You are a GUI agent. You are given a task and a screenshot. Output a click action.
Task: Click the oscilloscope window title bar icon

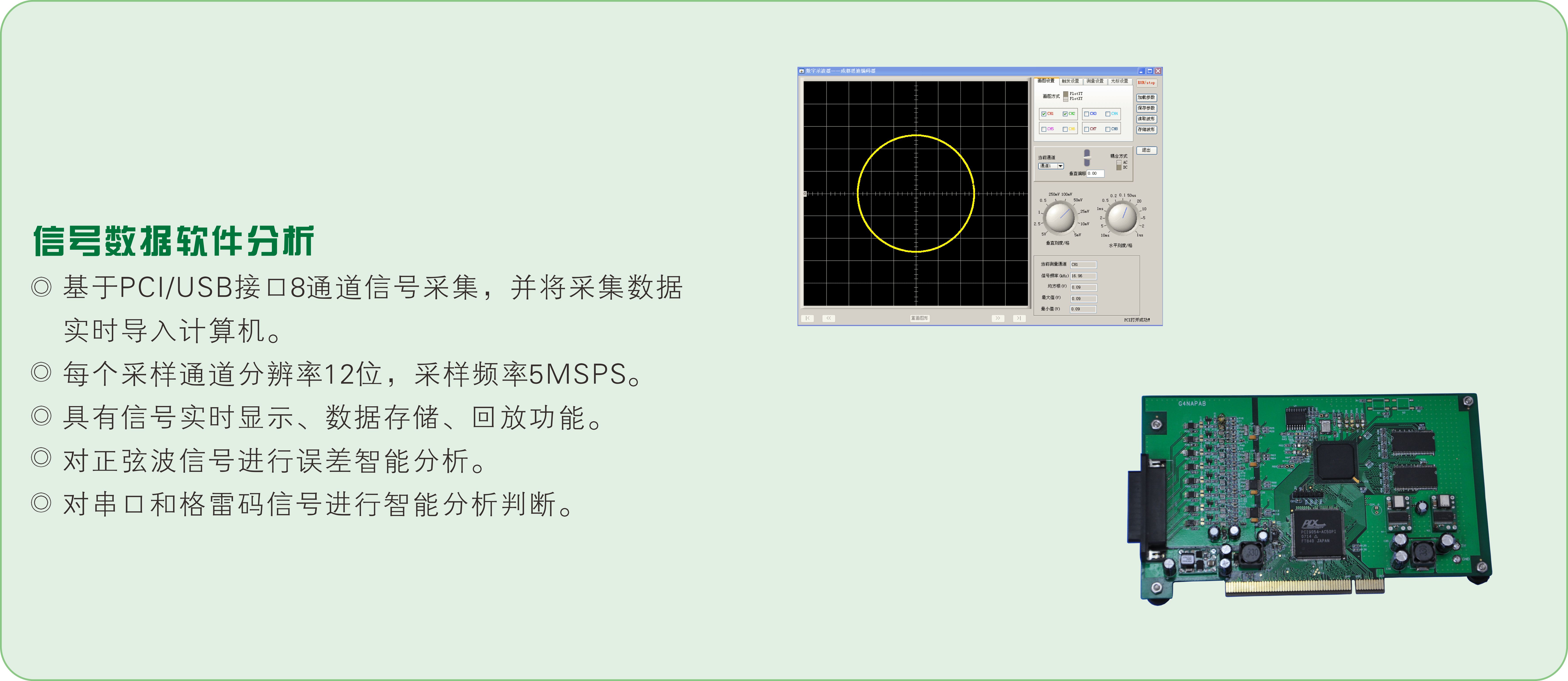tap(802, 71)
